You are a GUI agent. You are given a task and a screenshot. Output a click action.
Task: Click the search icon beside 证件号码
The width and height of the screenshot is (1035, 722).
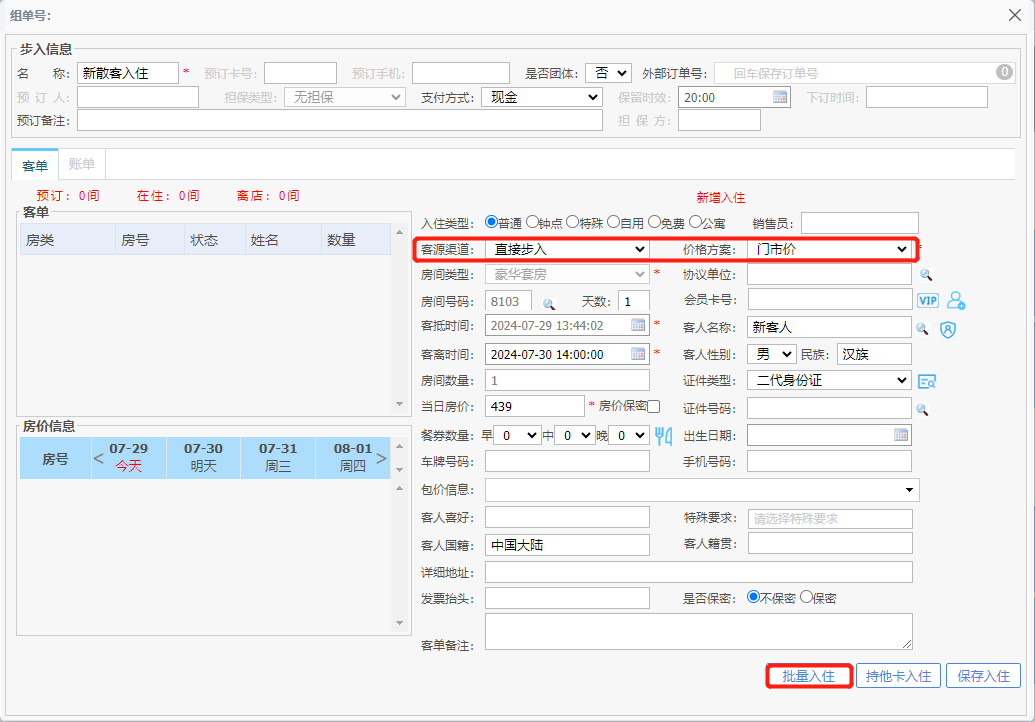[x=922, y=410]
